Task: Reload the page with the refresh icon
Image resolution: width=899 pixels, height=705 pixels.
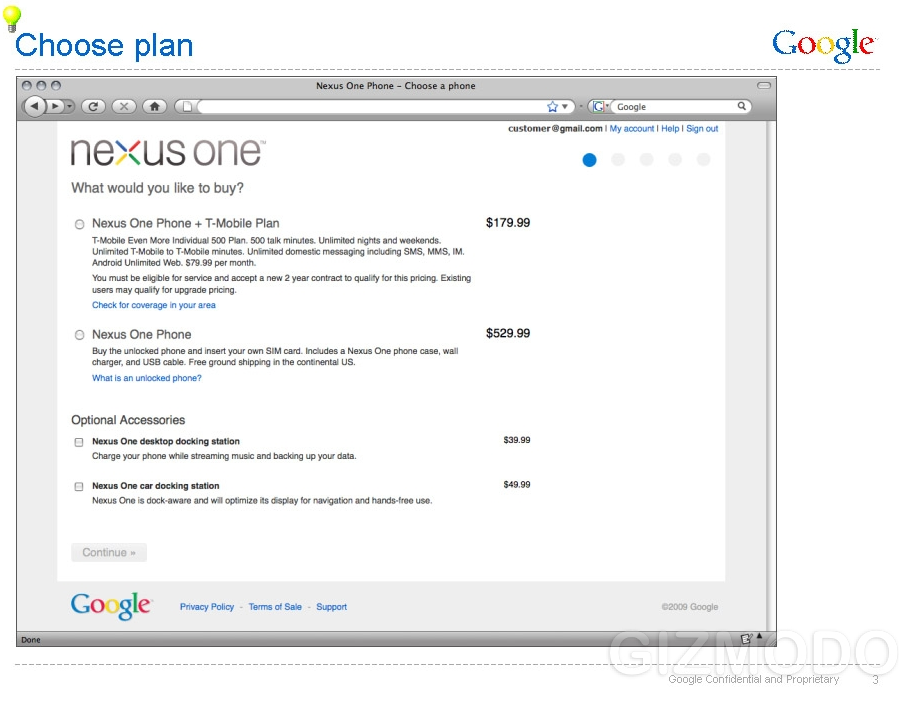Action: tap(93, 106)
